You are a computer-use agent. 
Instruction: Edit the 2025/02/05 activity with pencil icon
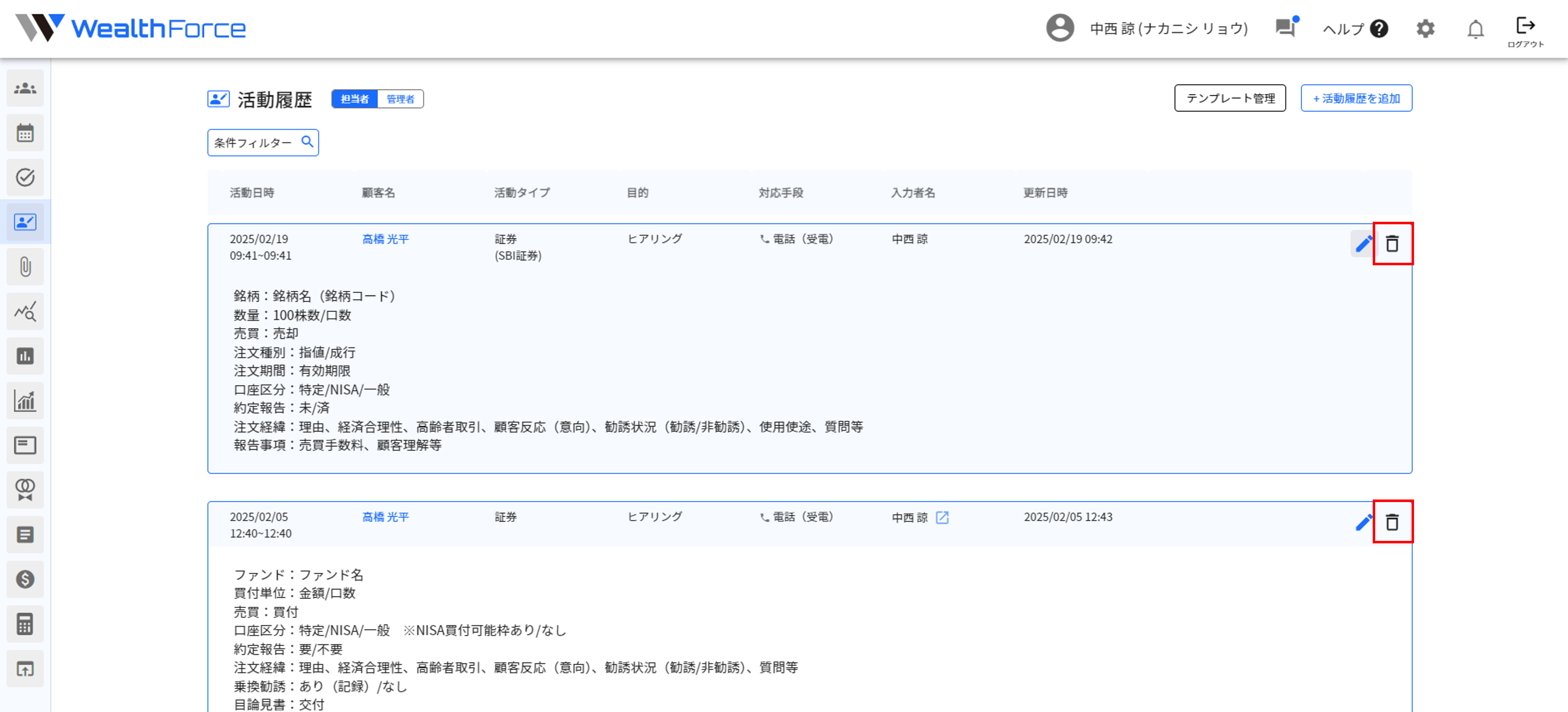[1363, 522]
